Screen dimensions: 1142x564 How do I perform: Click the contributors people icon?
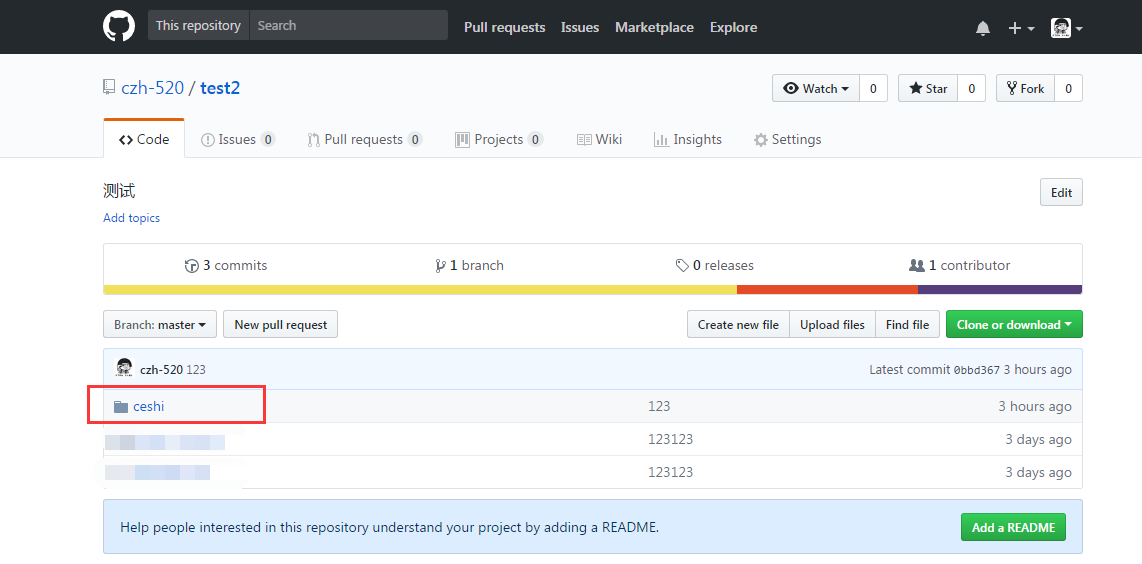[x=916, y=266]
